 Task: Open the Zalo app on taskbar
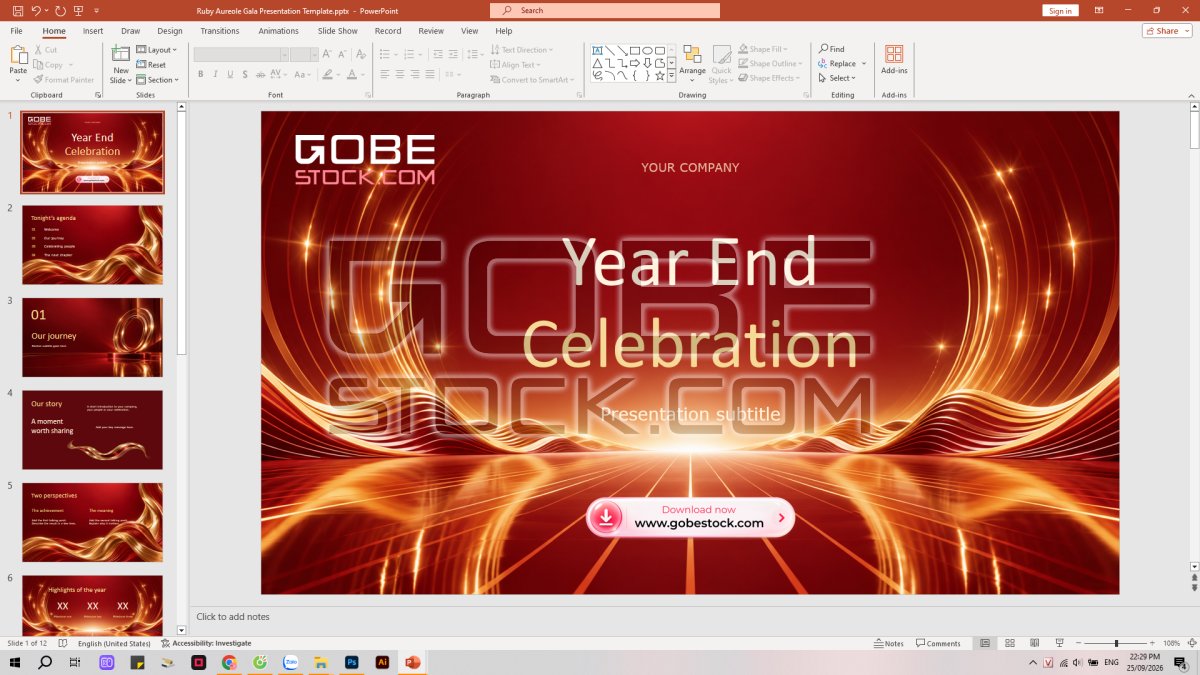coord(291,662)
